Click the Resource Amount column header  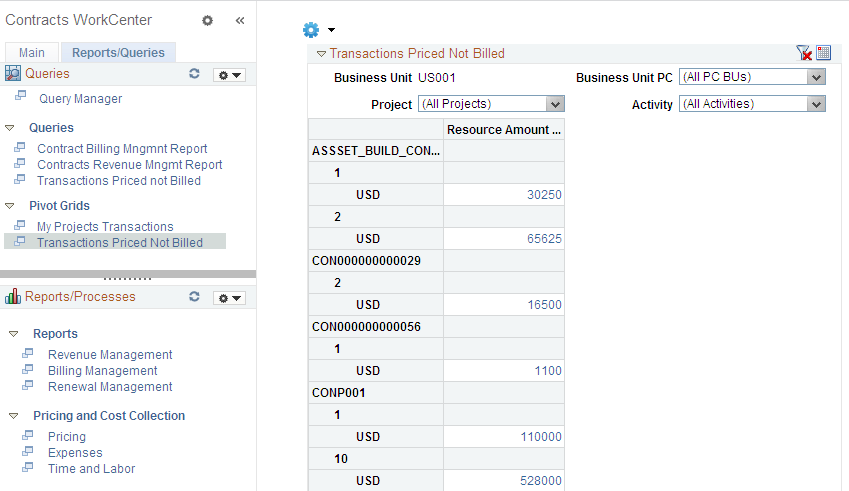click(x=503, y=130)
